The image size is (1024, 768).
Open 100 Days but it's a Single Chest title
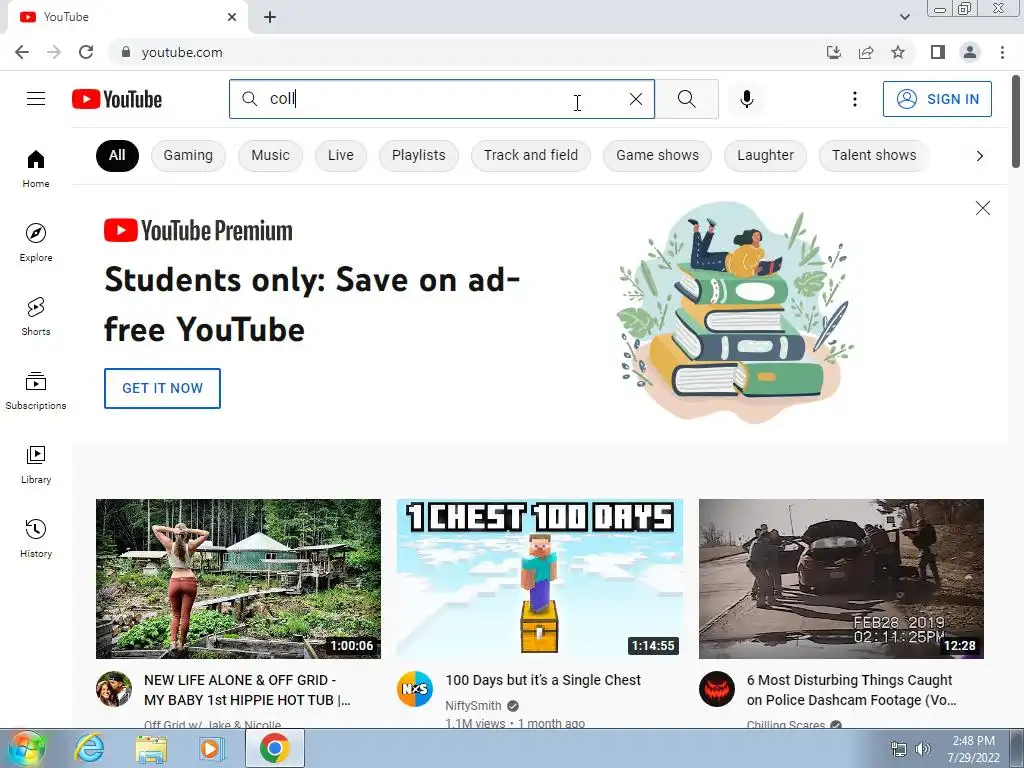[x=543, y=680]
